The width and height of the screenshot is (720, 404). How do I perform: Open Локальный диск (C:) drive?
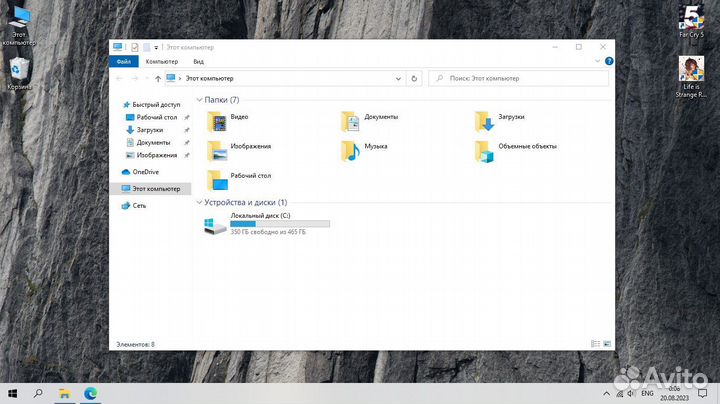click(x=216, y=226)
